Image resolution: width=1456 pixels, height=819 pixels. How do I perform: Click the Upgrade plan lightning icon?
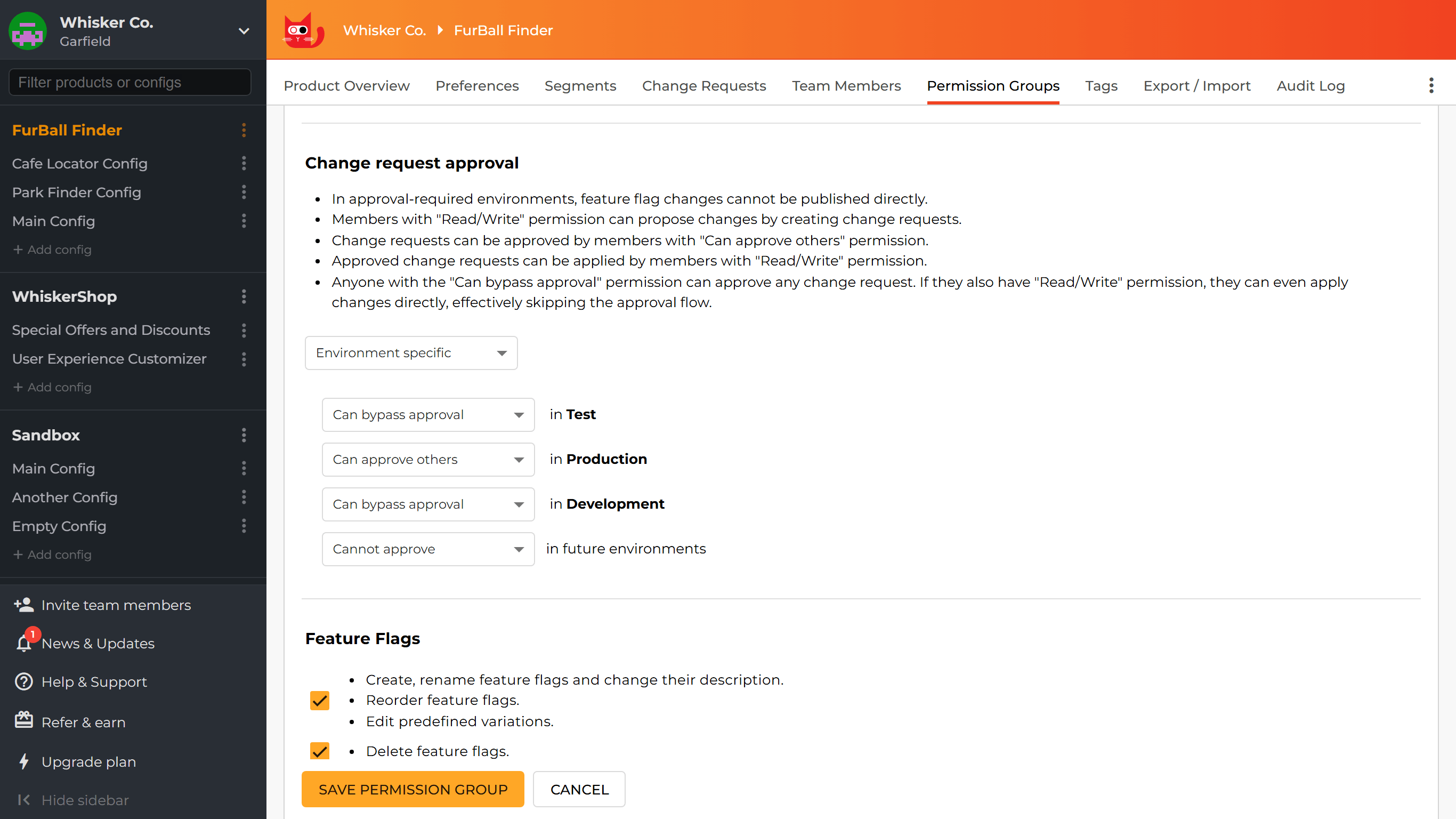pos(24,761)
